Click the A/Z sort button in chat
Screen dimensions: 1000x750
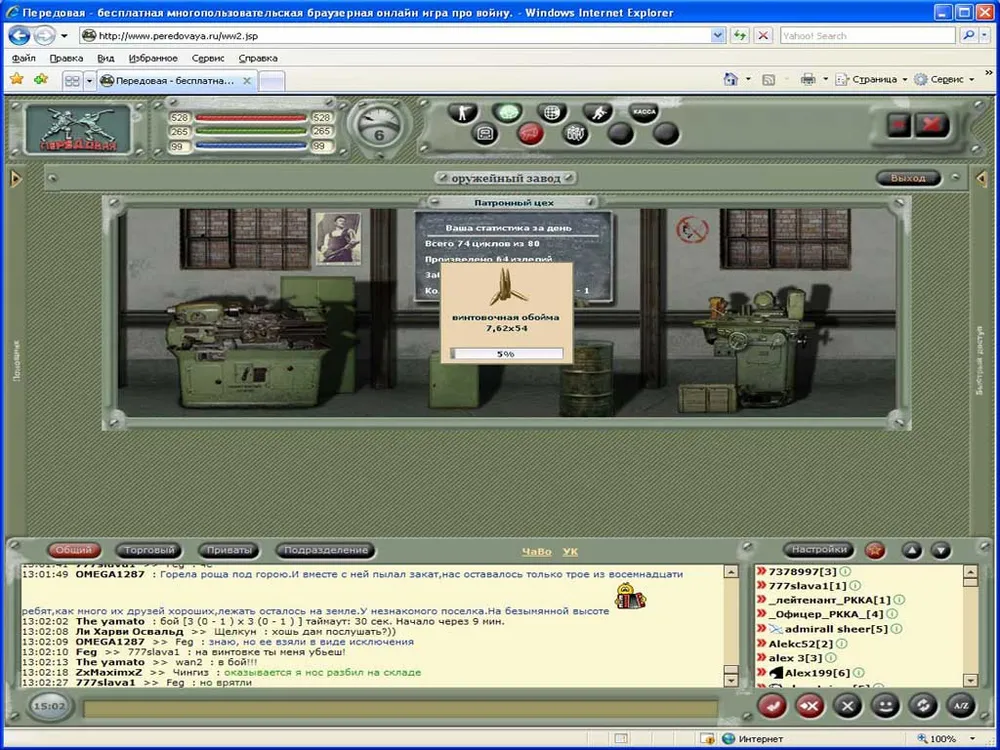(960, 706)
